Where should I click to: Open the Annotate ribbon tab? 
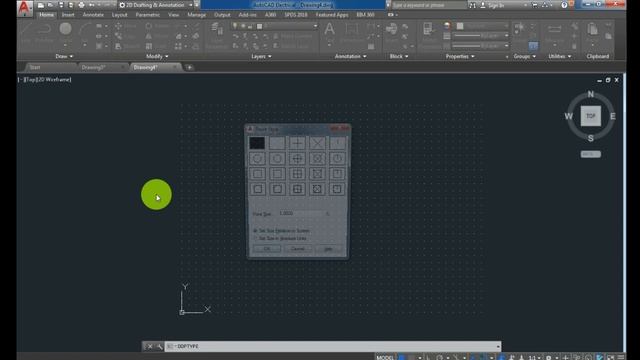click(93, 15)
